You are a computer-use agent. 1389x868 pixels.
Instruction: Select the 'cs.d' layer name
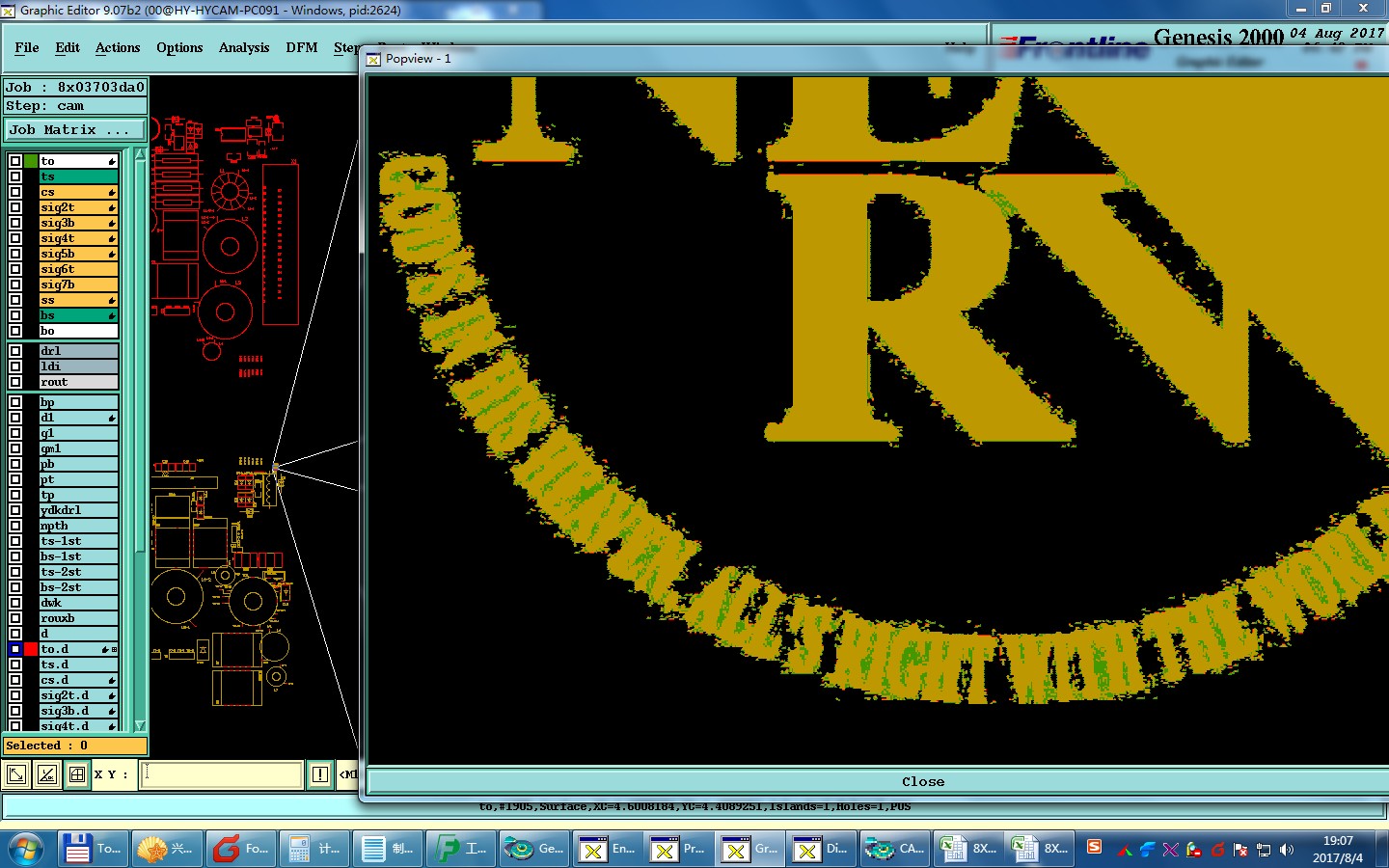(79, 680)
